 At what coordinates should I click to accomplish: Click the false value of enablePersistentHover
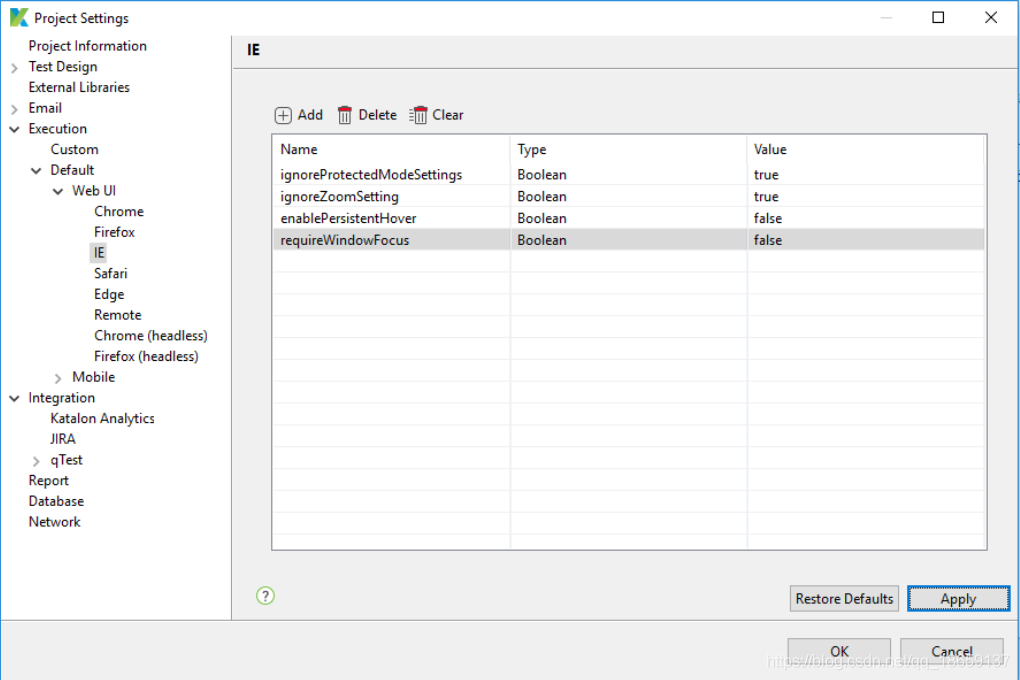coord(768,219)
